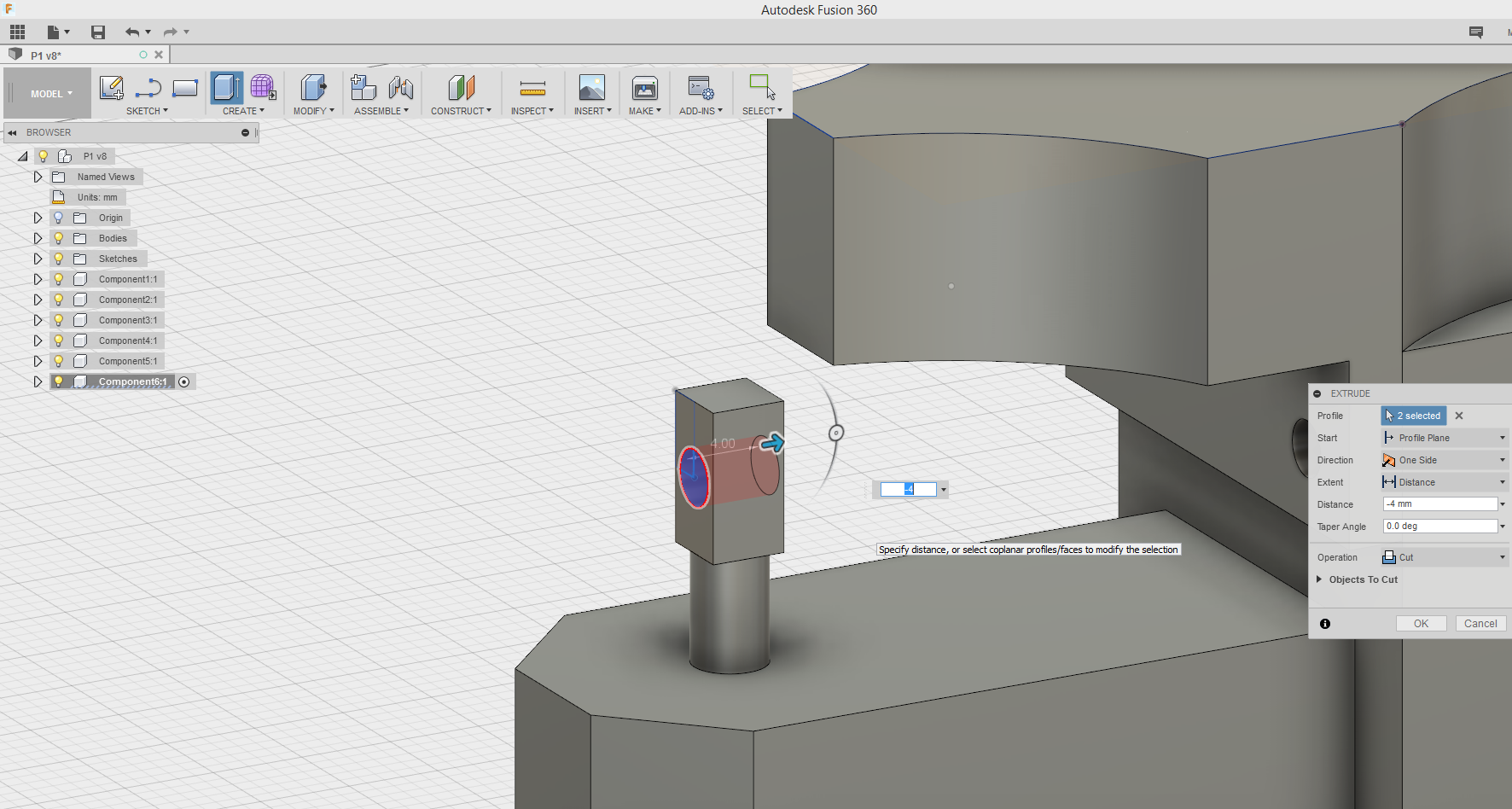Click the taper angle rotation handle
This screenshot has height=809, width=1512.
click(x=836, y=433)
